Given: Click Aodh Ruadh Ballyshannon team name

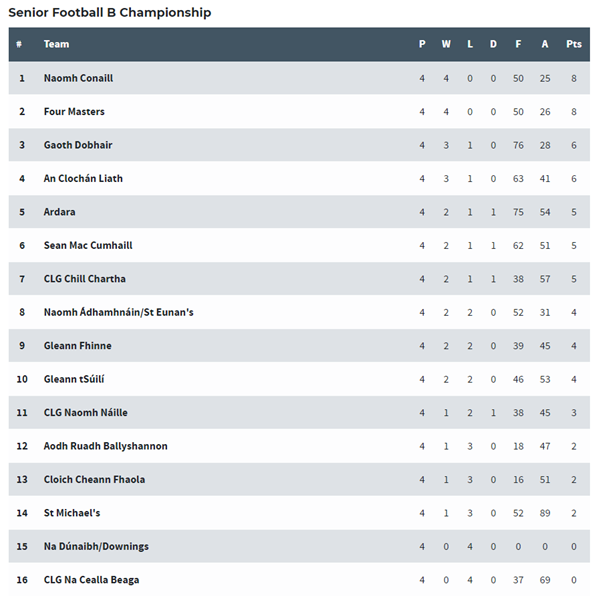Looking at the screenshot, I should pos(106,446).
